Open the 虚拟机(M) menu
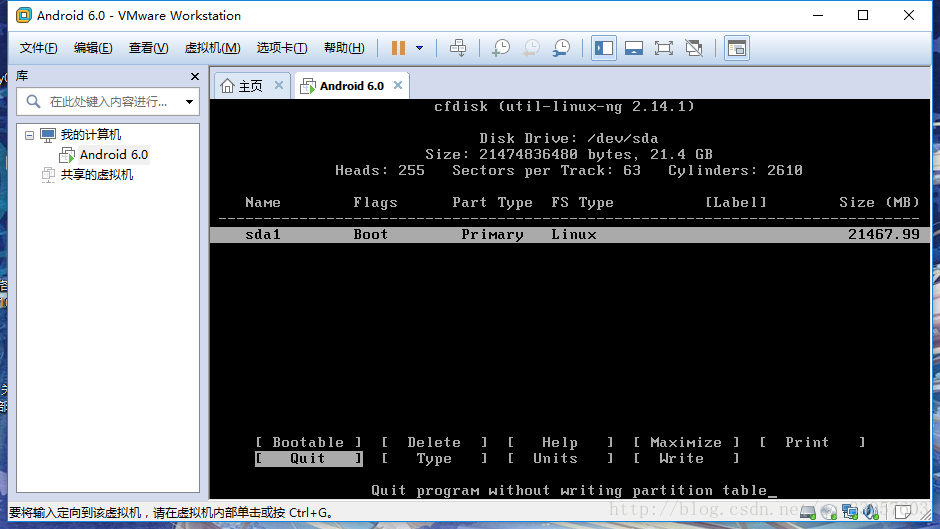The height and width of the screenshot is (529, 940). click(x=212, y=48)
